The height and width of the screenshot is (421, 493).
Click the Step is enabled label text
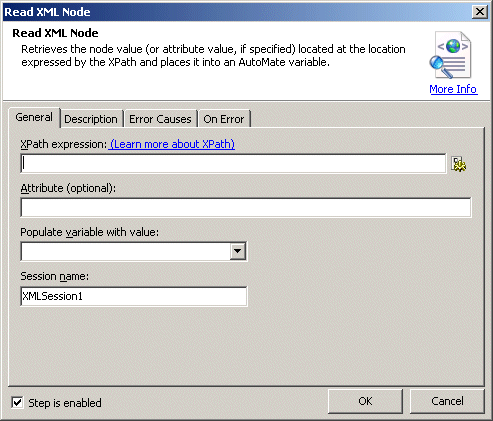[x=65, y=403]
